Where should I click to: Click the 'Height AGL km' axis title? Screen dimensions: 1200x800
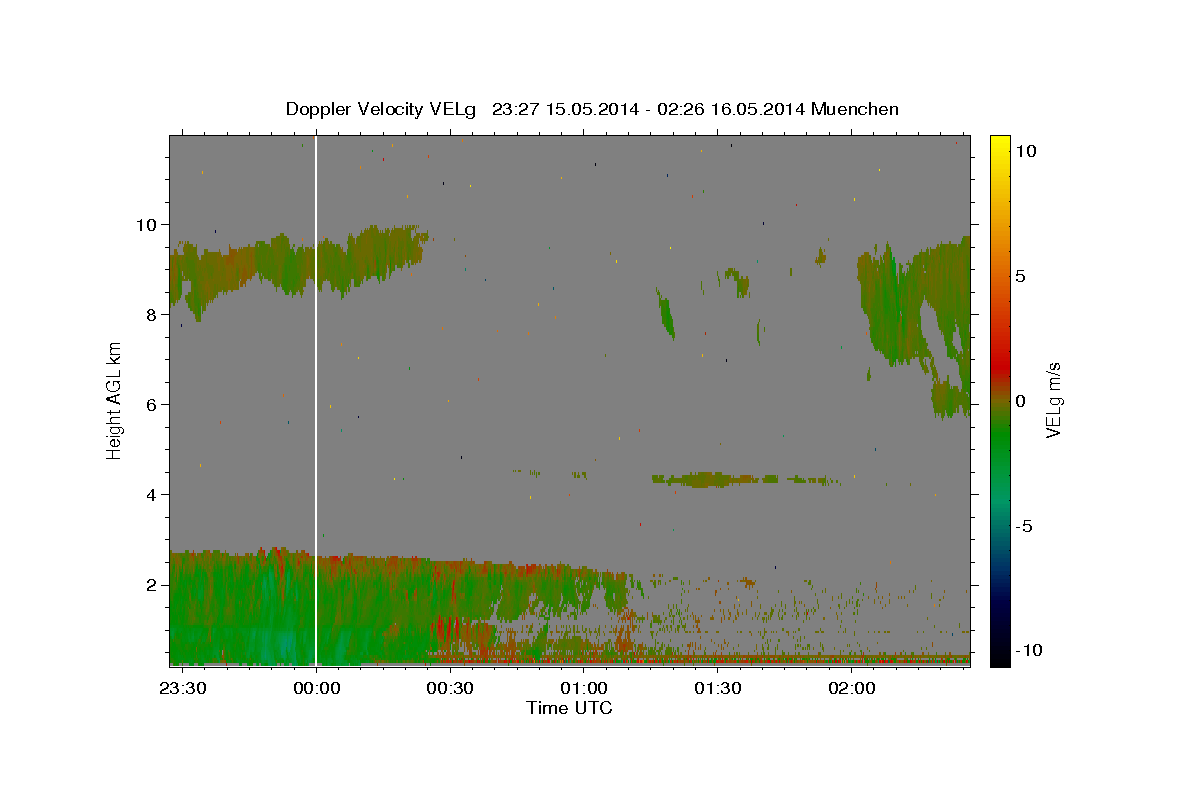click(x=115, y=400)
